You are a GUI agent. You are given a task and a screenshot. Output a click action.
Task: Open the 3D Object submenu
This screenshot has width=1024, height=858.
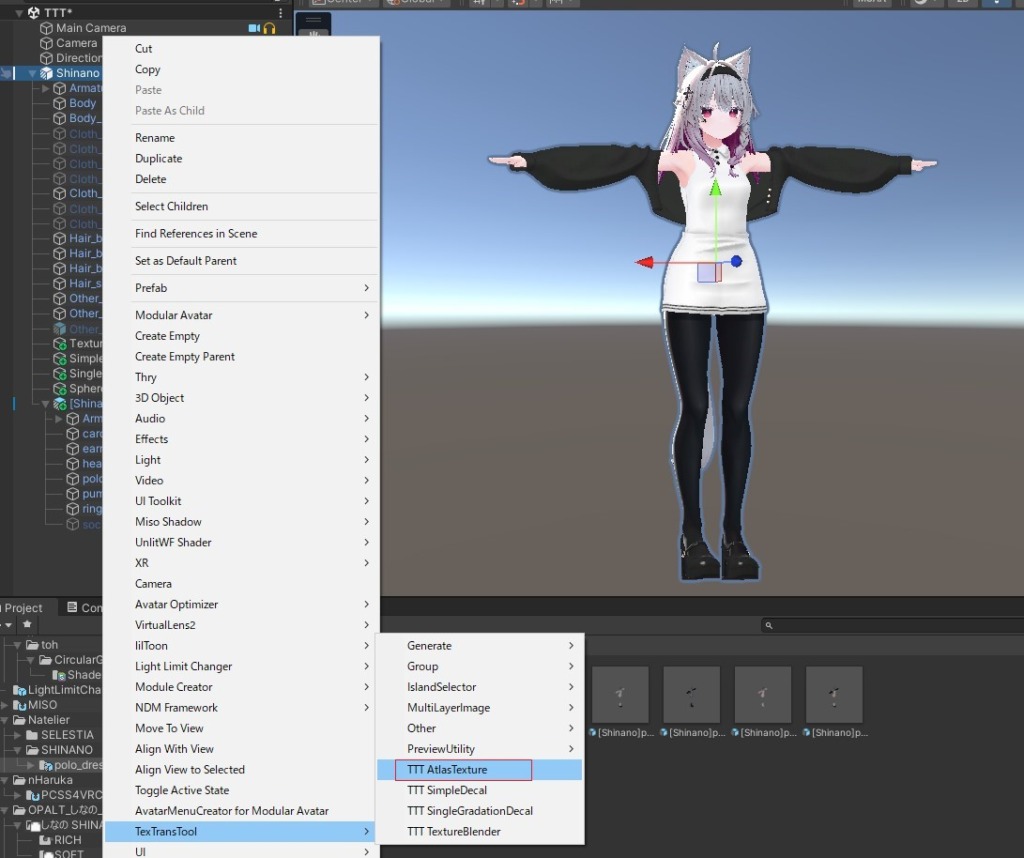pos(242,398)
